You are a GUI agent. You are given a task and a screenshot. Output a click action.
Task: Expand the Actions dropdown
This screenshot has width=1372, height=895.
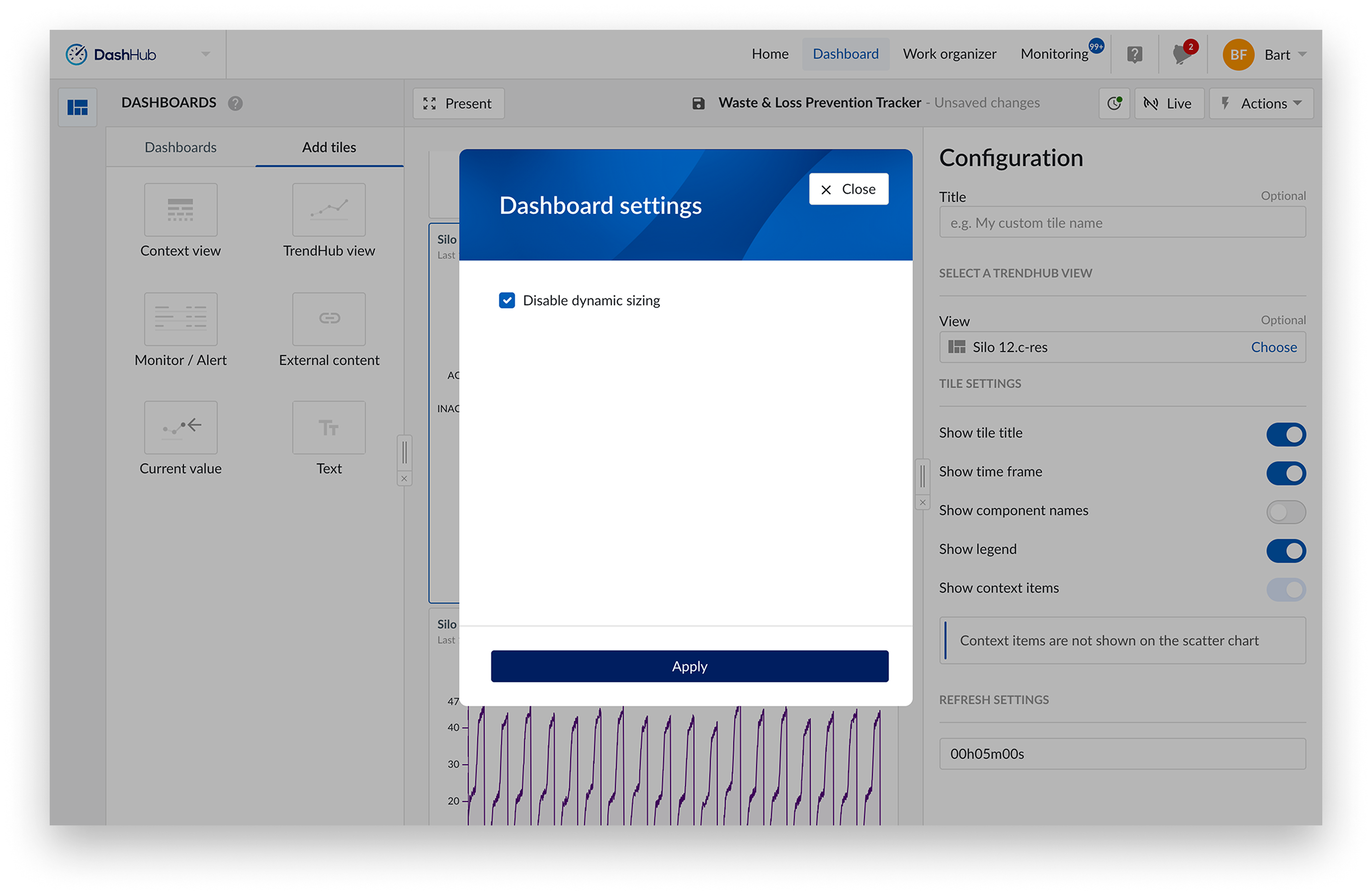click(x=1261, y=103)
